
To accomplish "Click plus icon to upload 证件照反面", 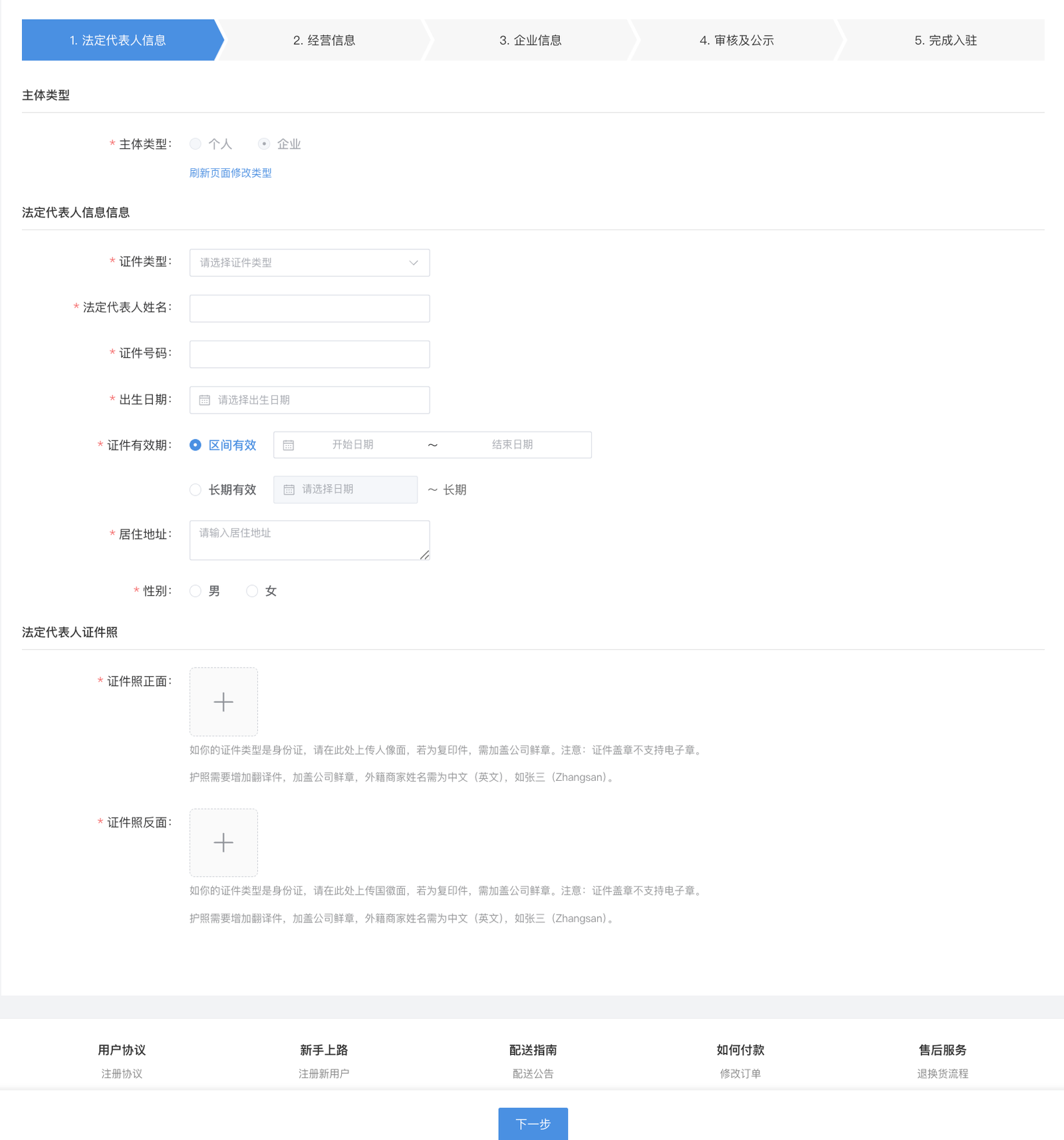I will tap(223, 843).
